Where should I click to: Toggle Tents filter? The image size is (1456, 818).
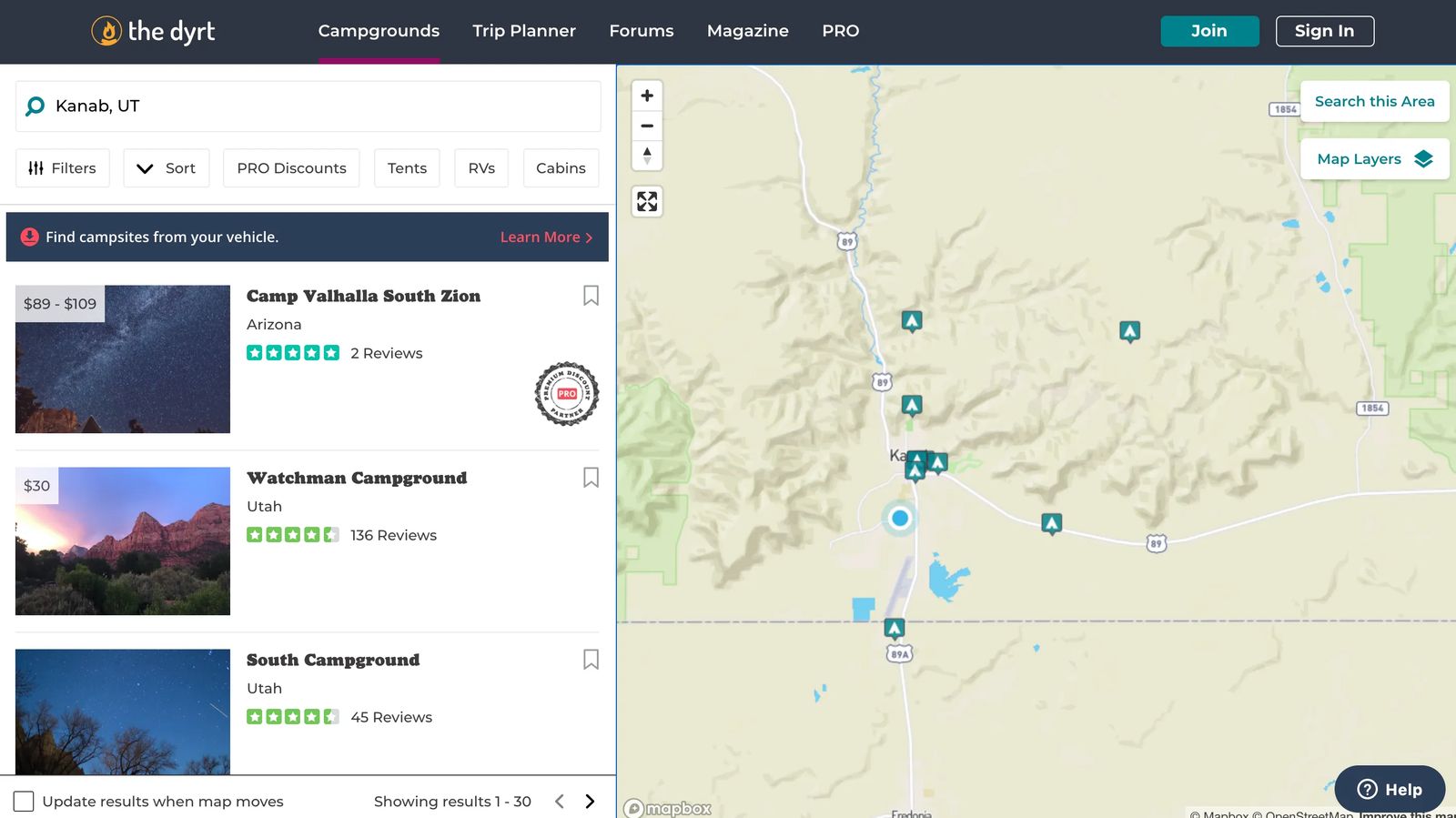pyautogui.click(x=407, y=168)
